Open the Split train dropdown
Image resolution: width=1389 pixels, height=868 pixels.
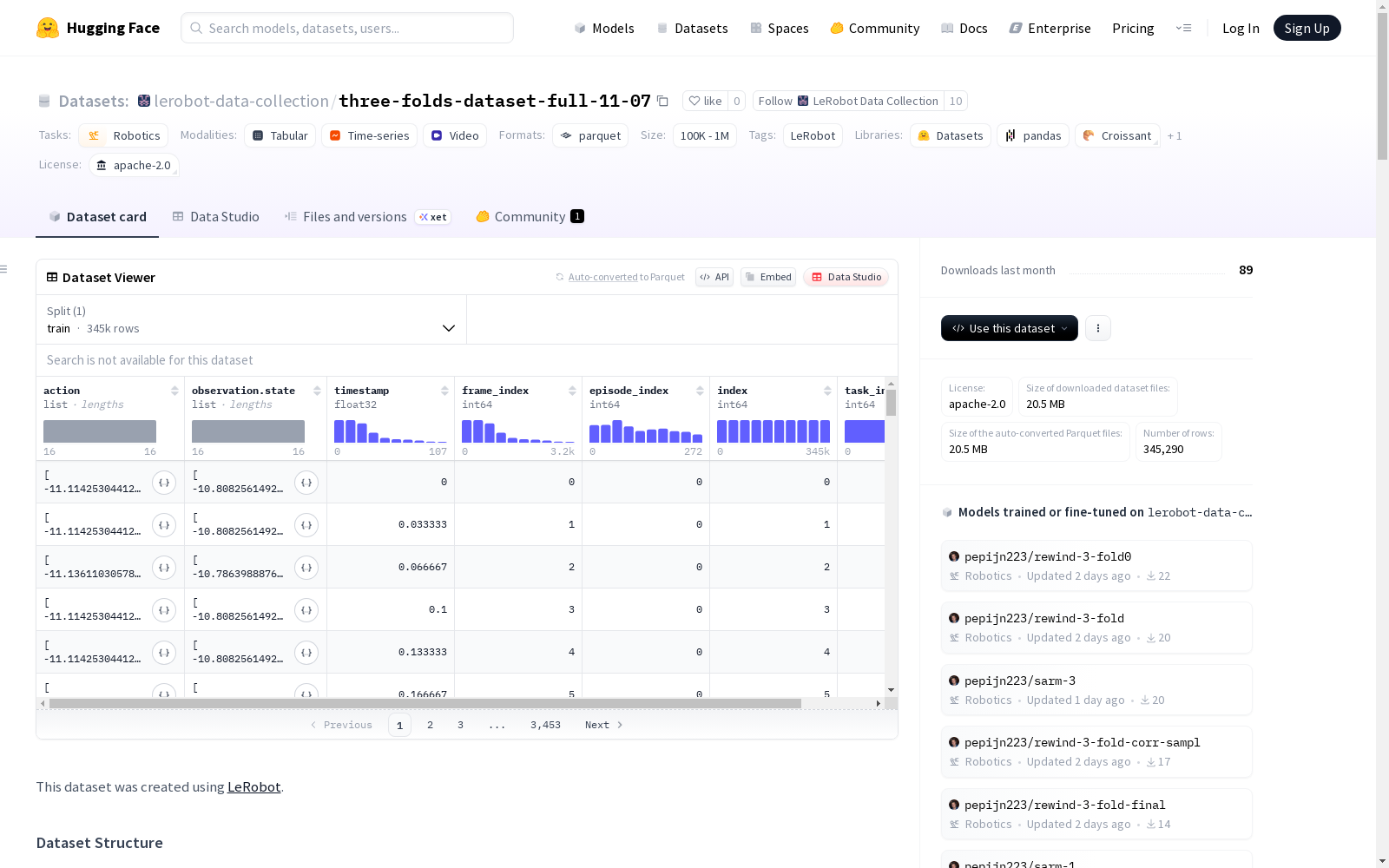click(x=251, y=319)
